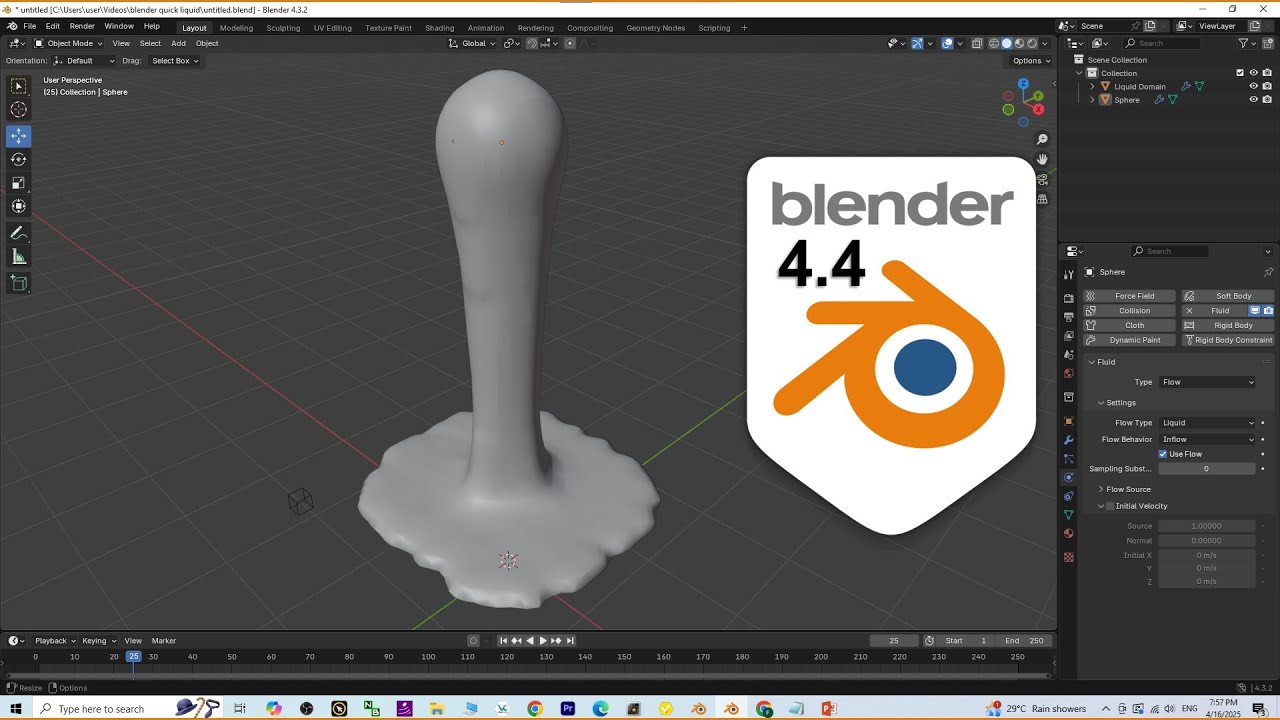The height and width of the screenshot is (720, 1280).
Task: Select the Rotate tool
Action: coord(19,159)
